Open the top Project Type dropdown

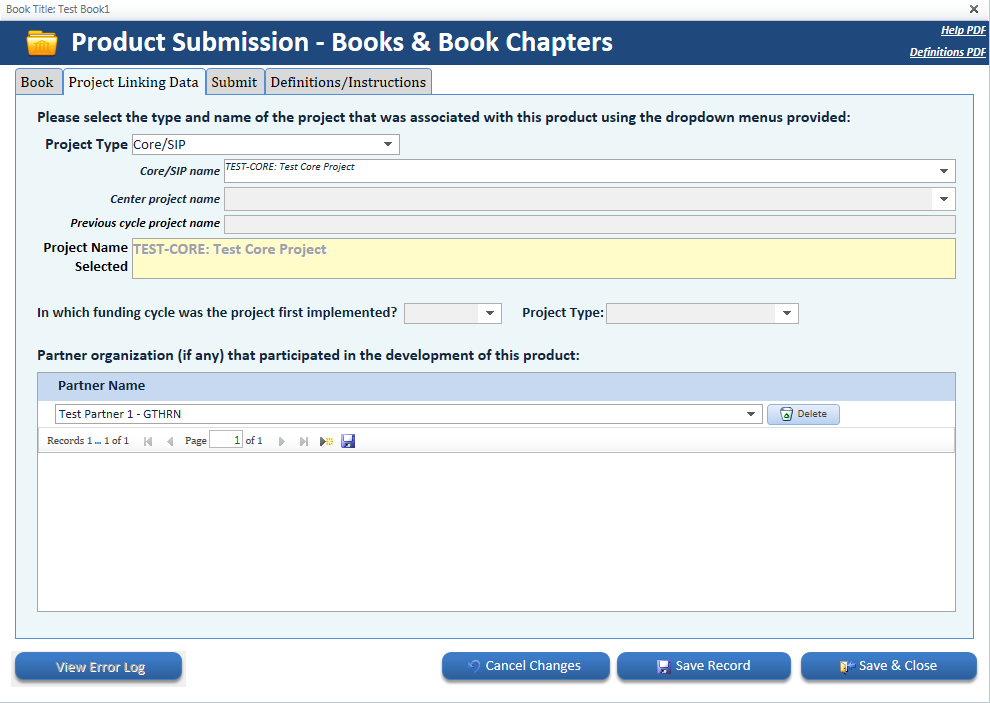(x=388, y=145)
